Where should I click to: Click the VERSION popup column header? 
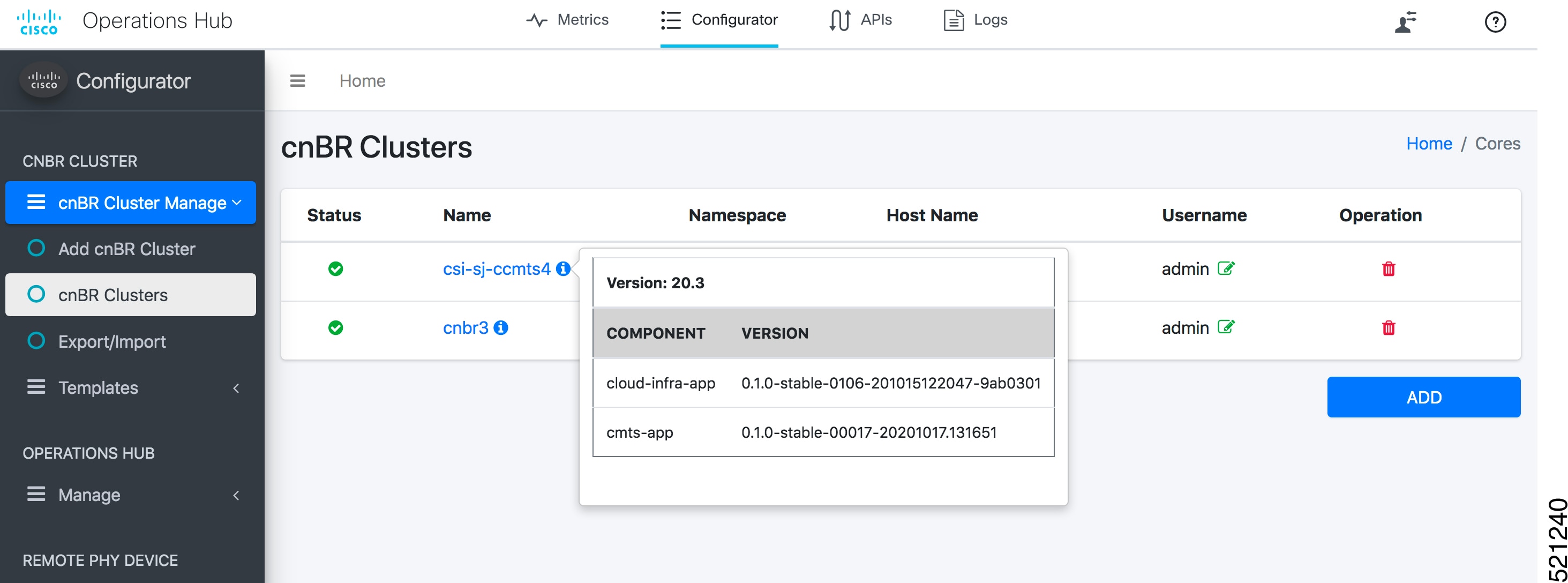pyautogui.click(x=775, y=333)
